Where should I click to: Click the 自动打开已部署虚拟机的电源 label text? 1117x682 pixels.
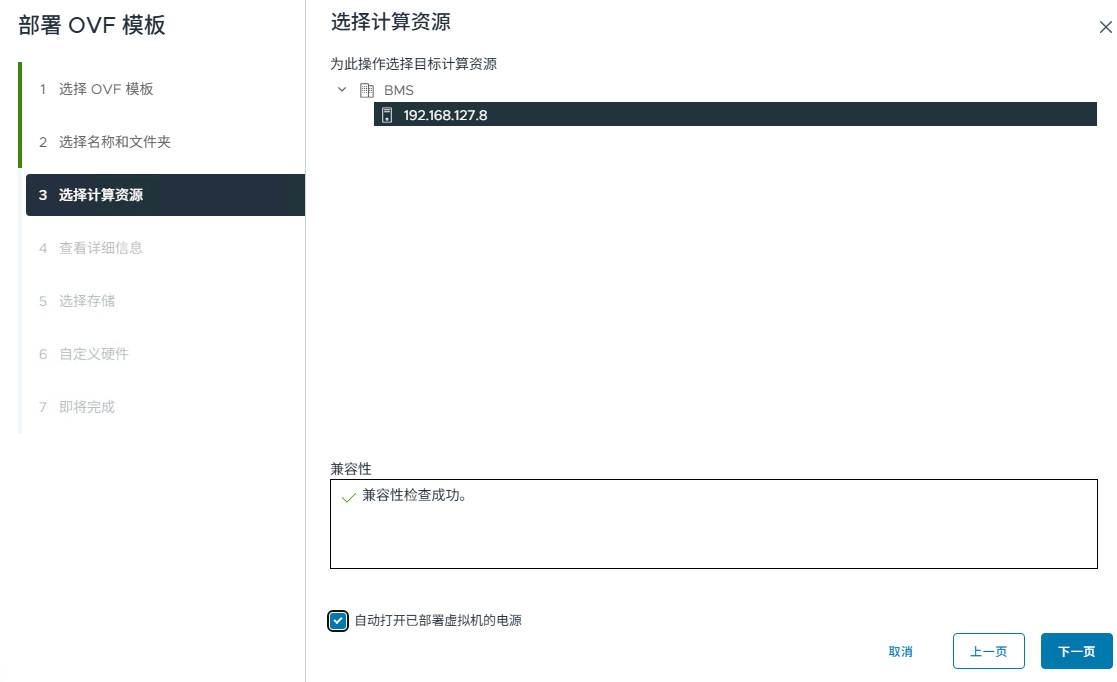[438, 621]
